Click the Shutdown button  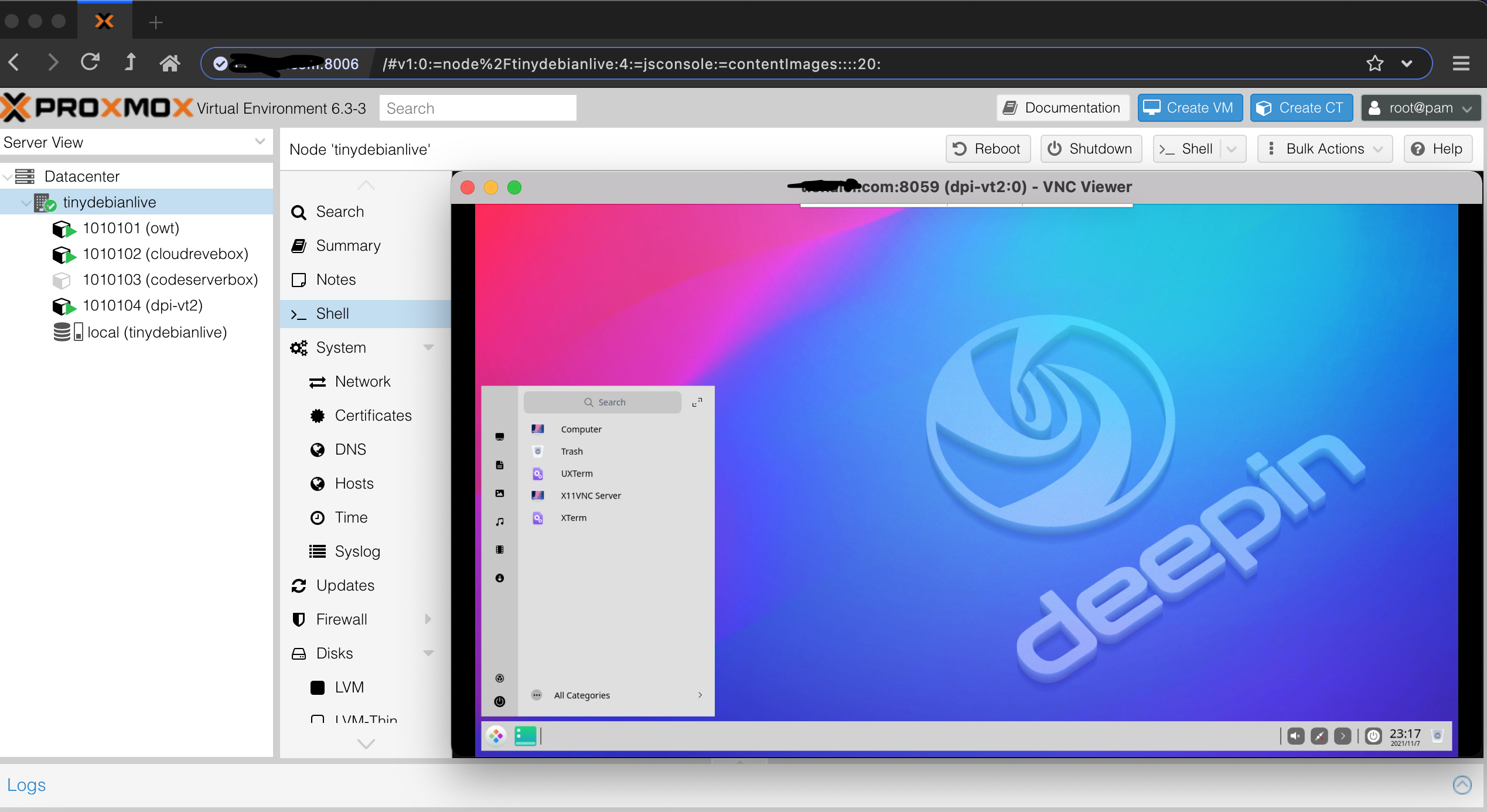(1091, 149)
